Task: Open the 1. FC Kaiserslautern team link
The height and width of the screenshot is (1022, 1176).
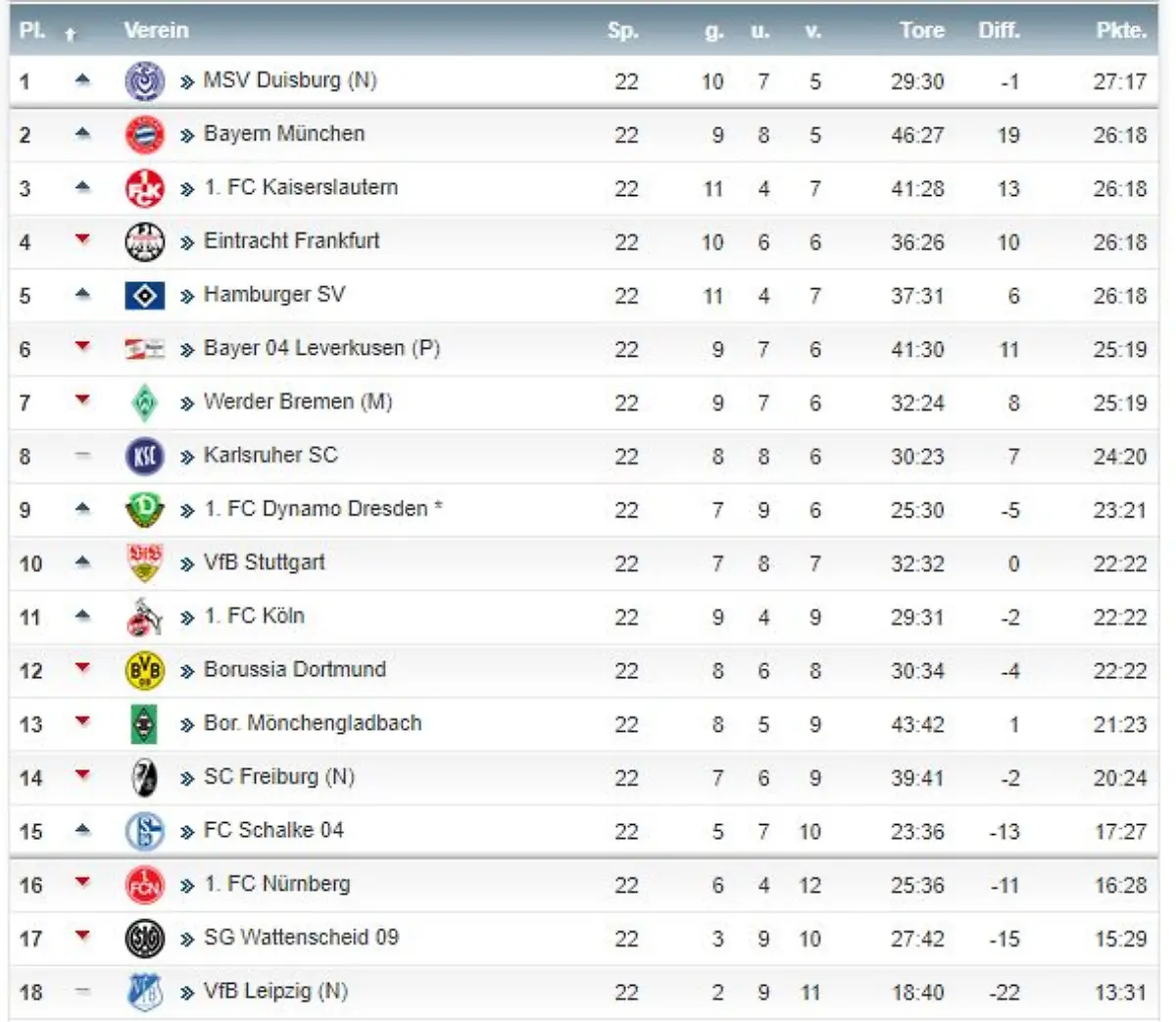Action: [x=300, y=187]
